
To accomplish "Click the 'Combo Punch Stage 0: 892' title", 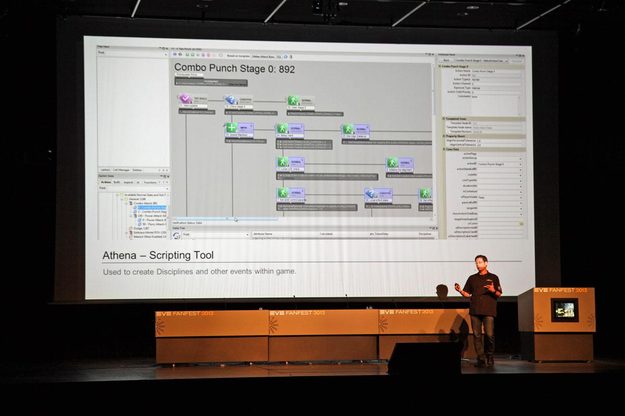I will pyautogui.click(x=235, y=69).
